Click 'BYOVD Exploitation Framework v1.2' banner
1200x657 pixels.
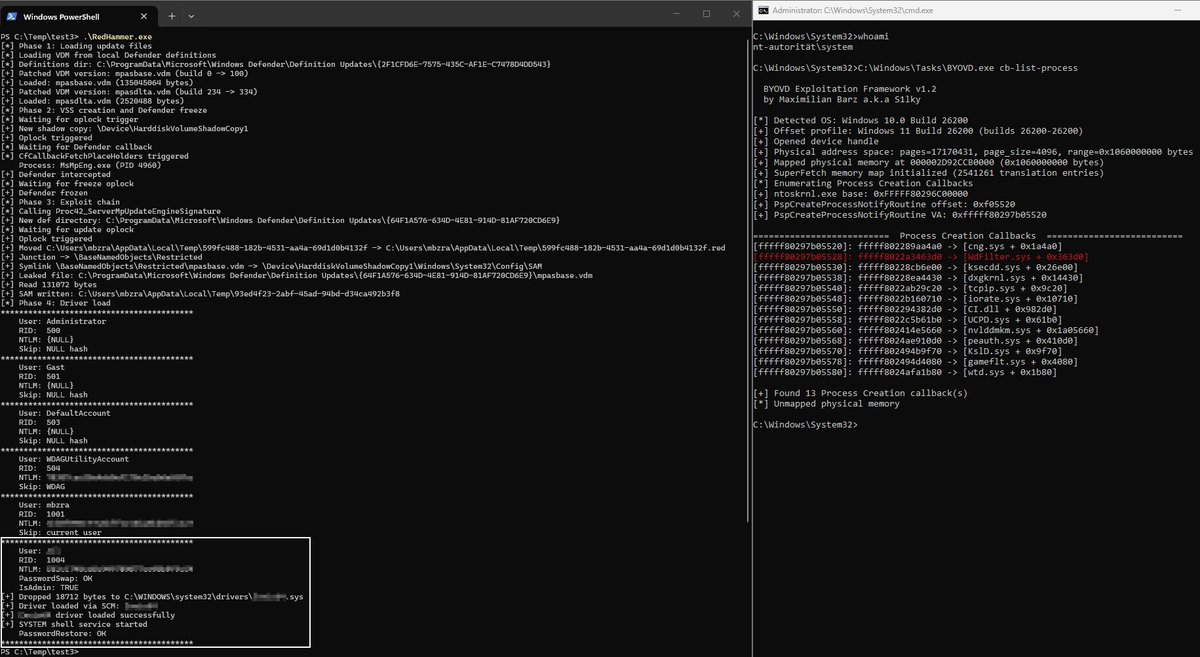tap(852, 89)
